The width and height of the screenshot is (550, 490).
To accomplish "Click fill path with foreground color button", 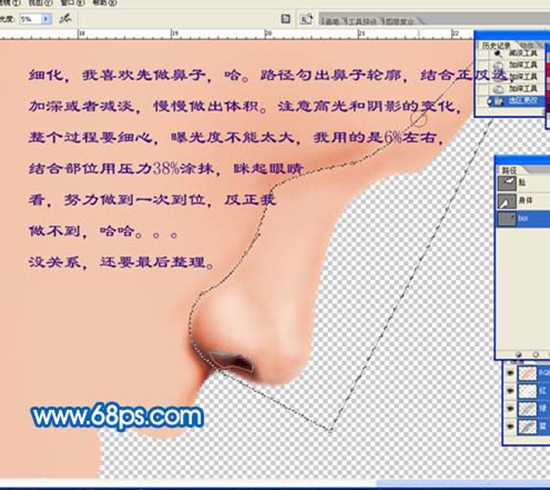I will 519,355.
